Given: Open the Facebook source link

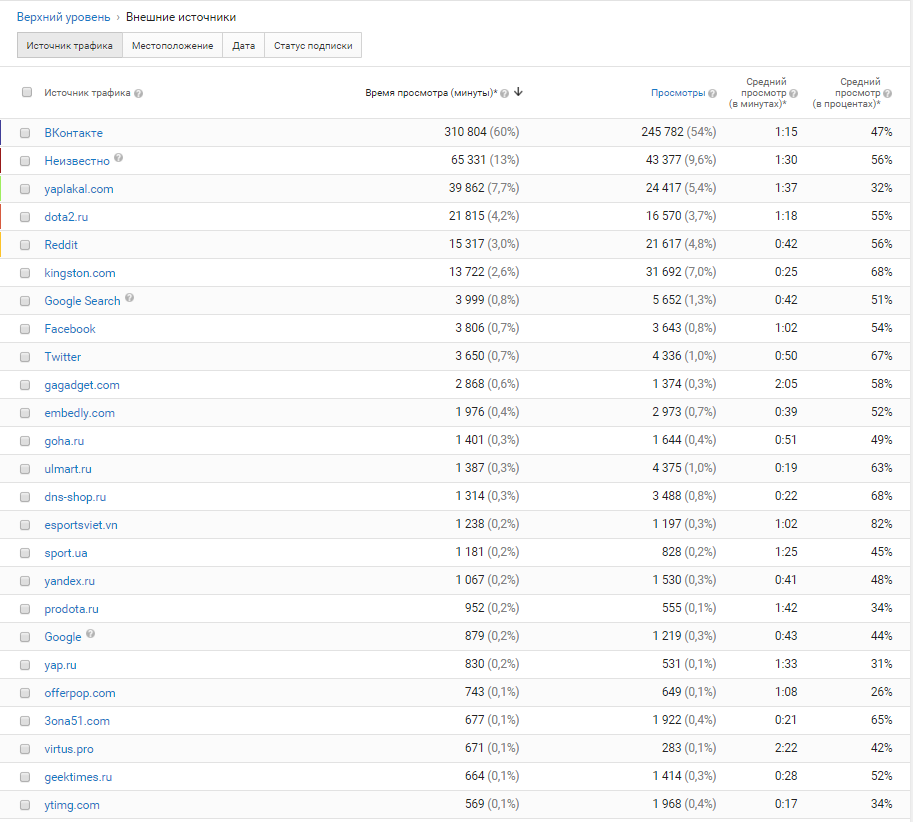Looking at the screenshot, I should [x=70, y=329].
